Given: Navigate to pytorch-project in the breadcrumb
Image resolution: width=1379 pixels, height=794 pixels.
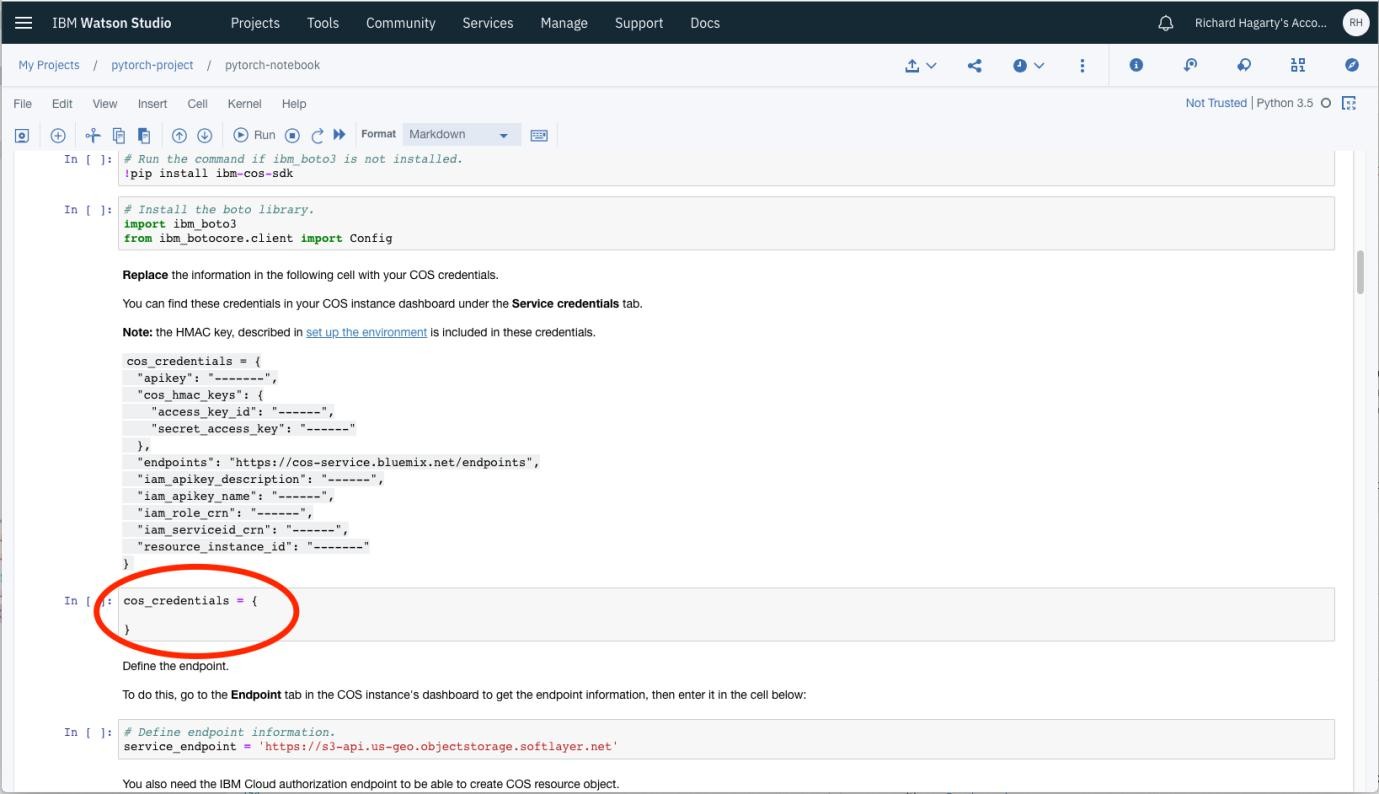Looking at the screenshot, I should tap(152, 64).
